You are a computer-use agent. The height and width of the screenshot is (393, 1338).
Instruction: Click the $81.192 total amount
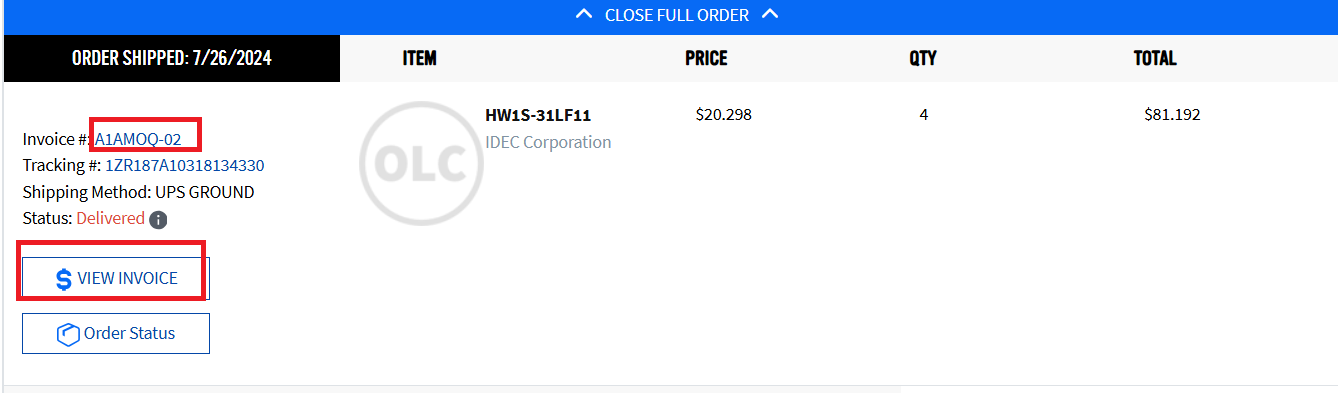tap(1172, 114)
